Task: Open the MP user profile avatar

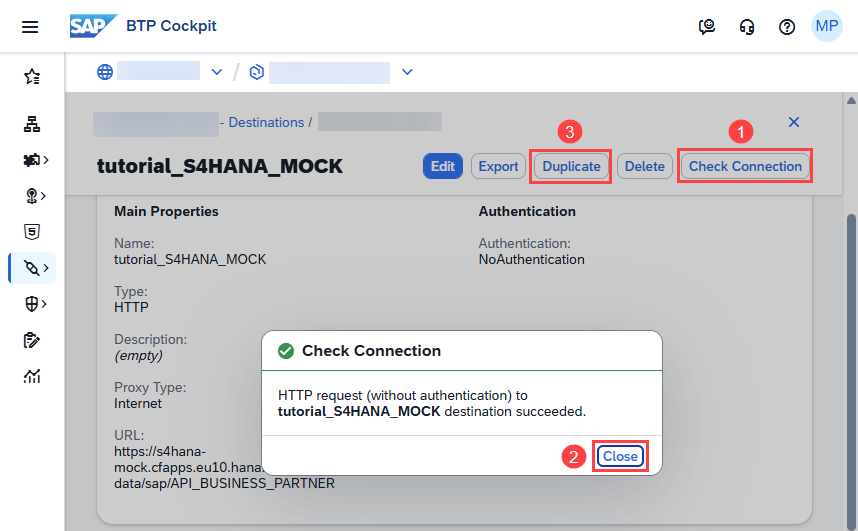Action: pos(826,26)
